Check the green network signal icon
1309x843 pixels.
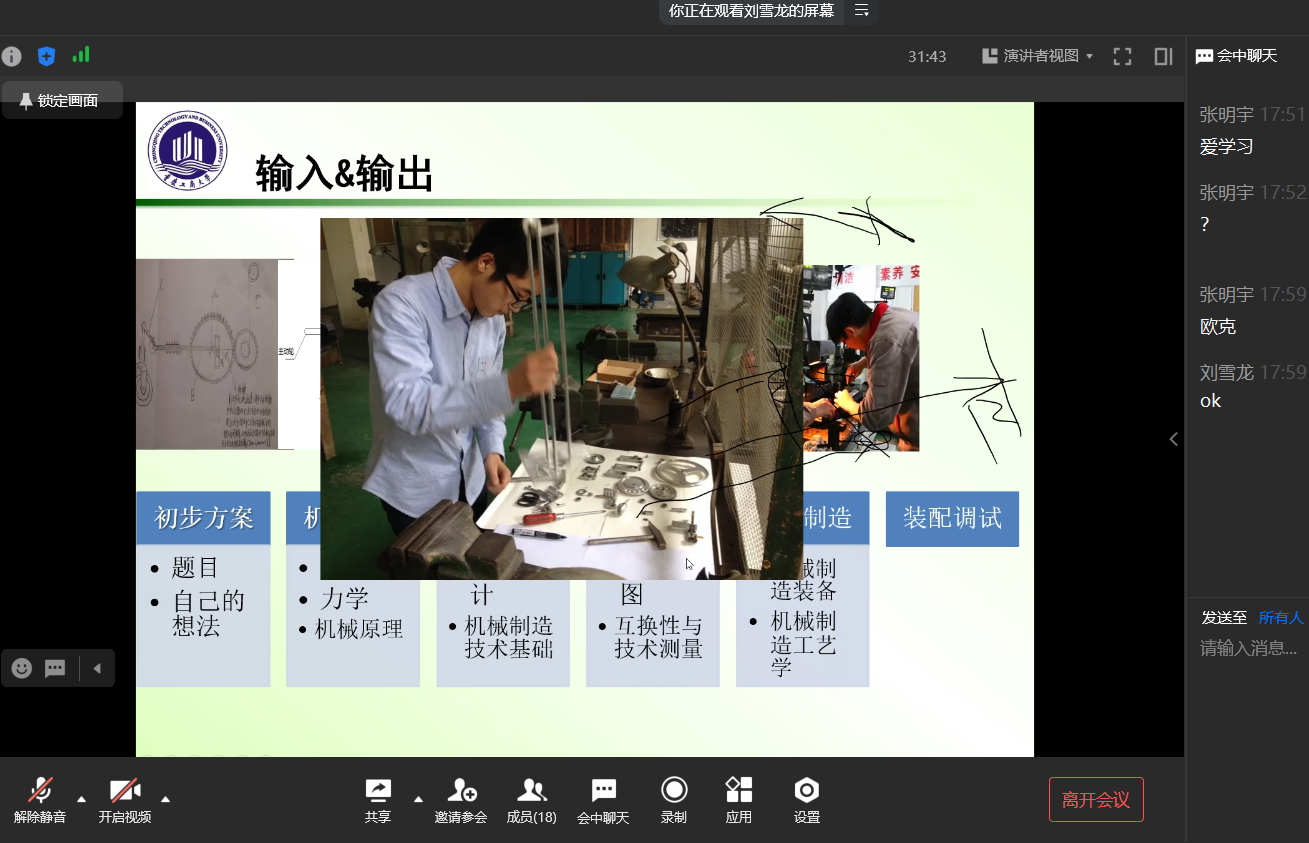81,55
